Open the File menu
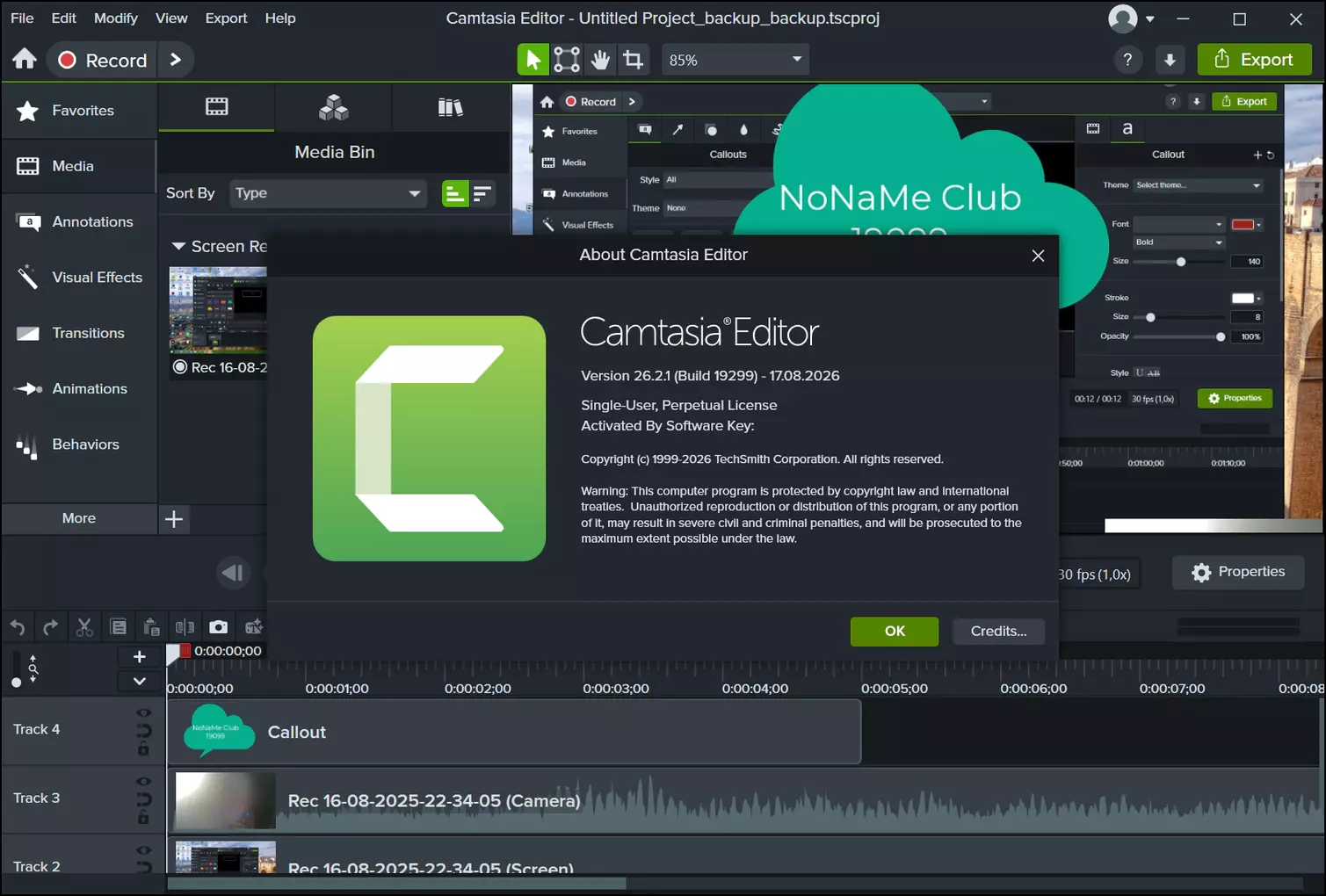The height and width of the screenshot is (896, 1326). point(22,18)
